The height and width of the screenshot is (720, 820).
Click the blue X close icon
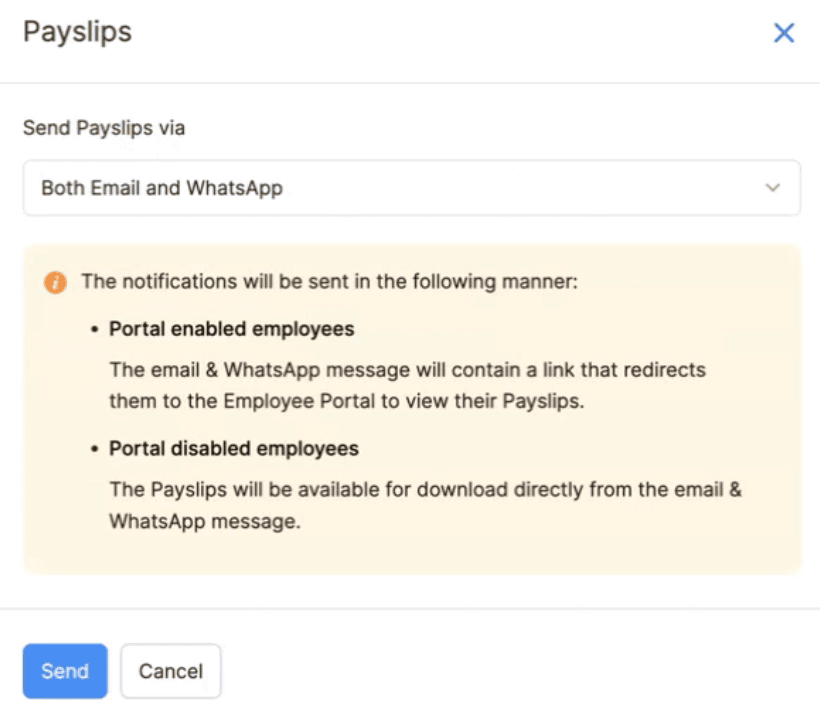coord(784,31)
